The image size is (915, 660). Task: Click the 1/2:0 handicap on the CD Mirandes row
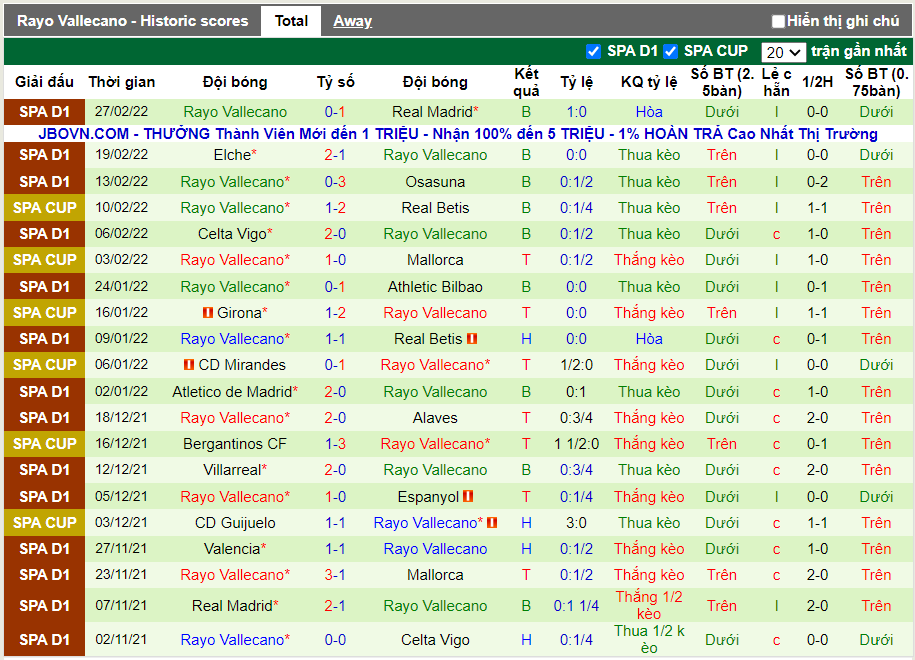577,365
